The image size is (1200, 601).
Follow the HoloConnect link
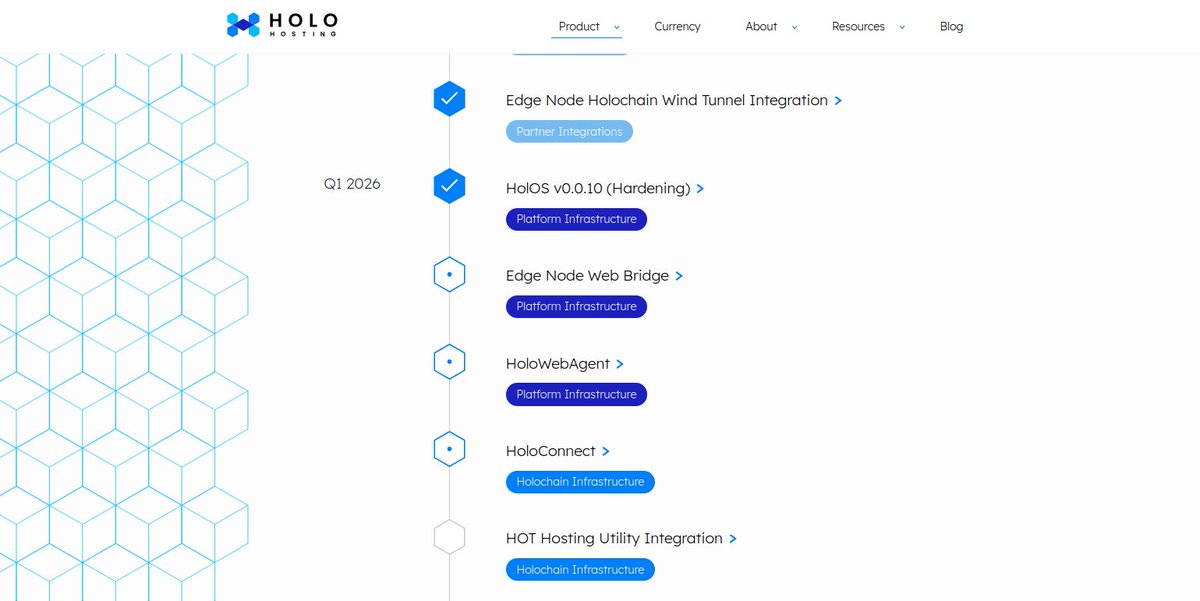(x=551, y=450)
